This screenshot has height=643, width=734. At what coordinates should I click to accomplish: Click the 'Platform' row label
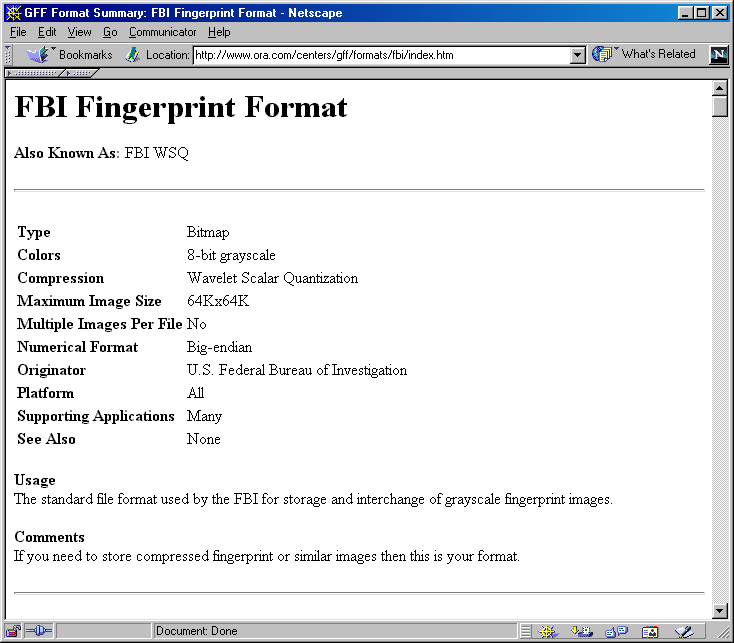coord(45,393)
